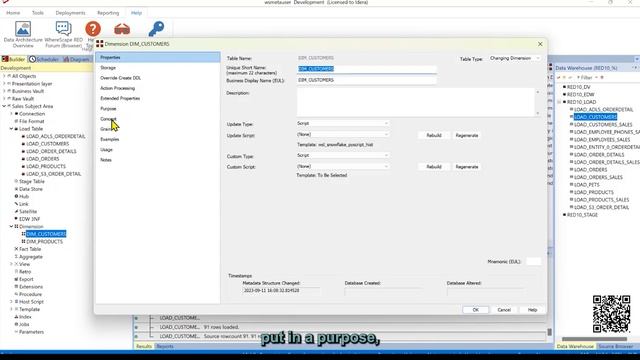This screenshot has height=360, width=640.
Task: Open the Notes page in dialog
Action: [106, 160]
